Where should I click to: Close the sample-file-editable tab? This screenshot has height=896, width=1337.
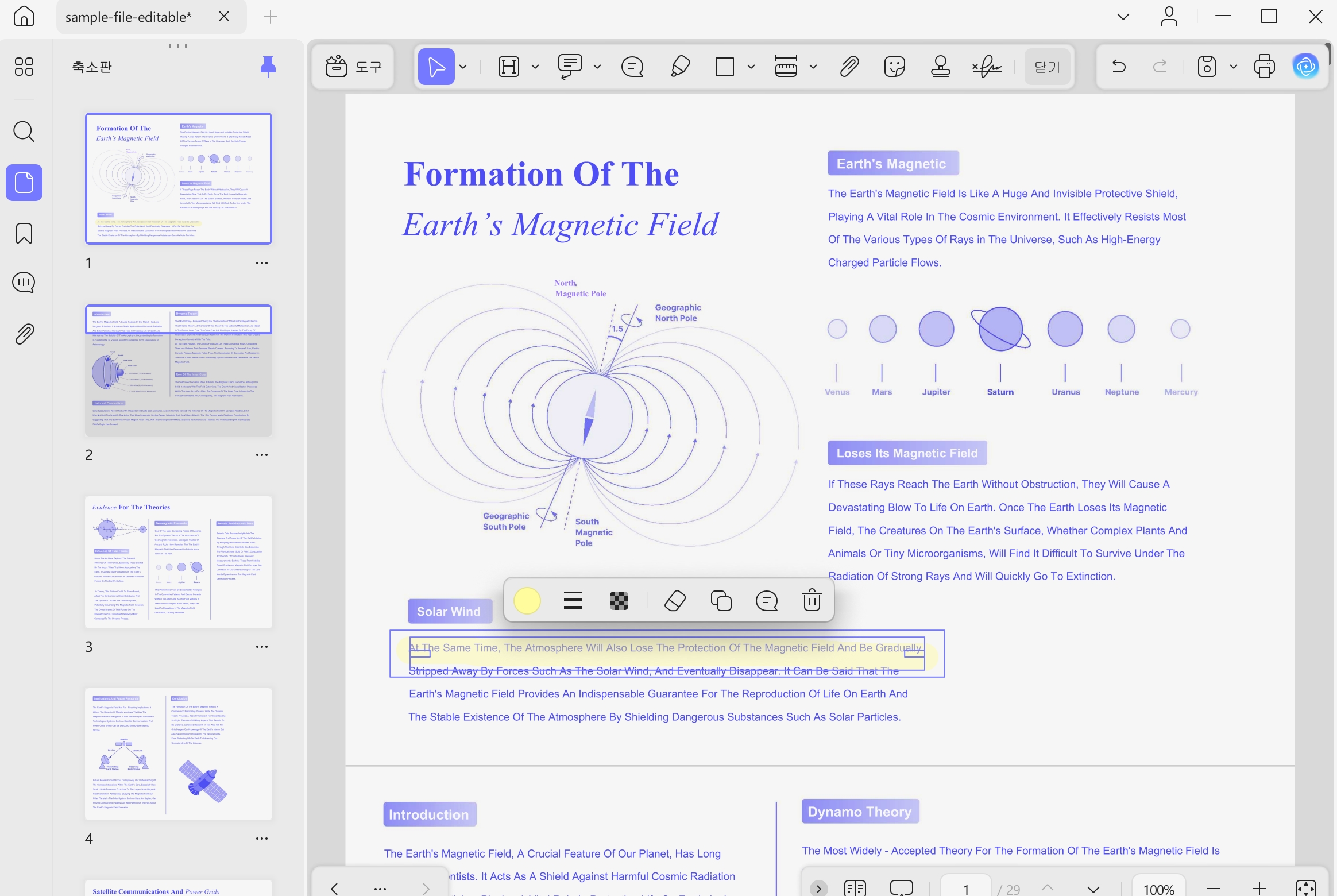(x=224, y=17)
